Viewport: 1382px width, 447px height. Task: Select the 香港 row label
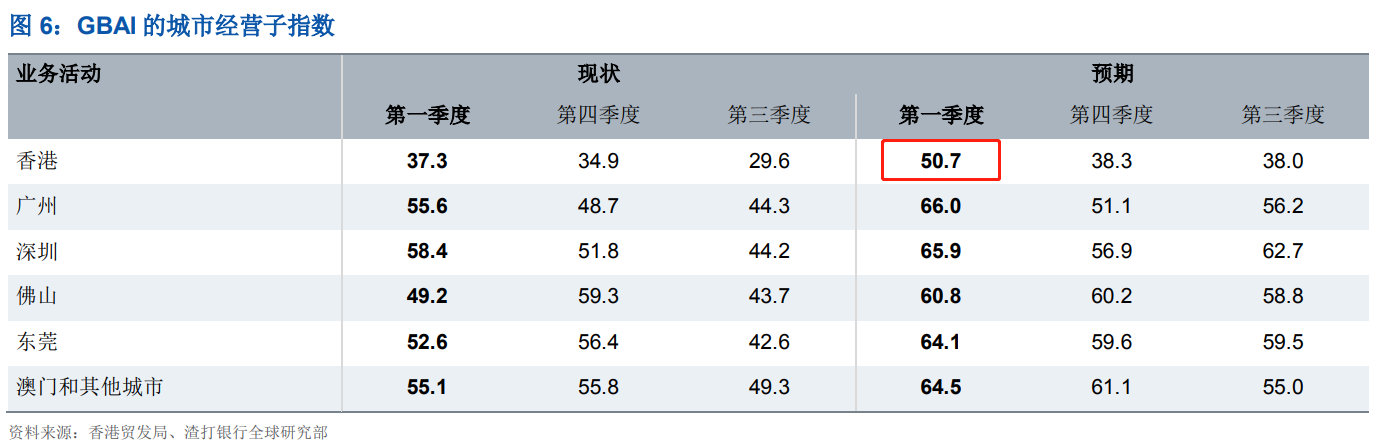tap(38, 161)
